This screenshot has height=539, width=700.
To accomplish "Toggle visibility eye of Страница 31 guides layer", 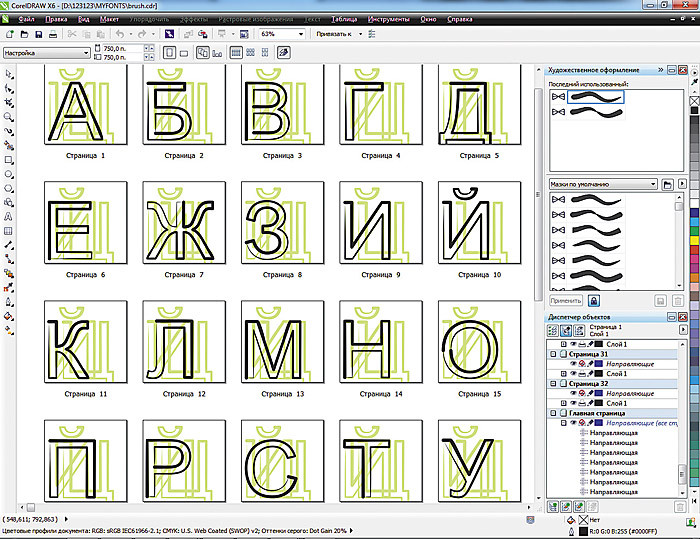I will (574, 364).
